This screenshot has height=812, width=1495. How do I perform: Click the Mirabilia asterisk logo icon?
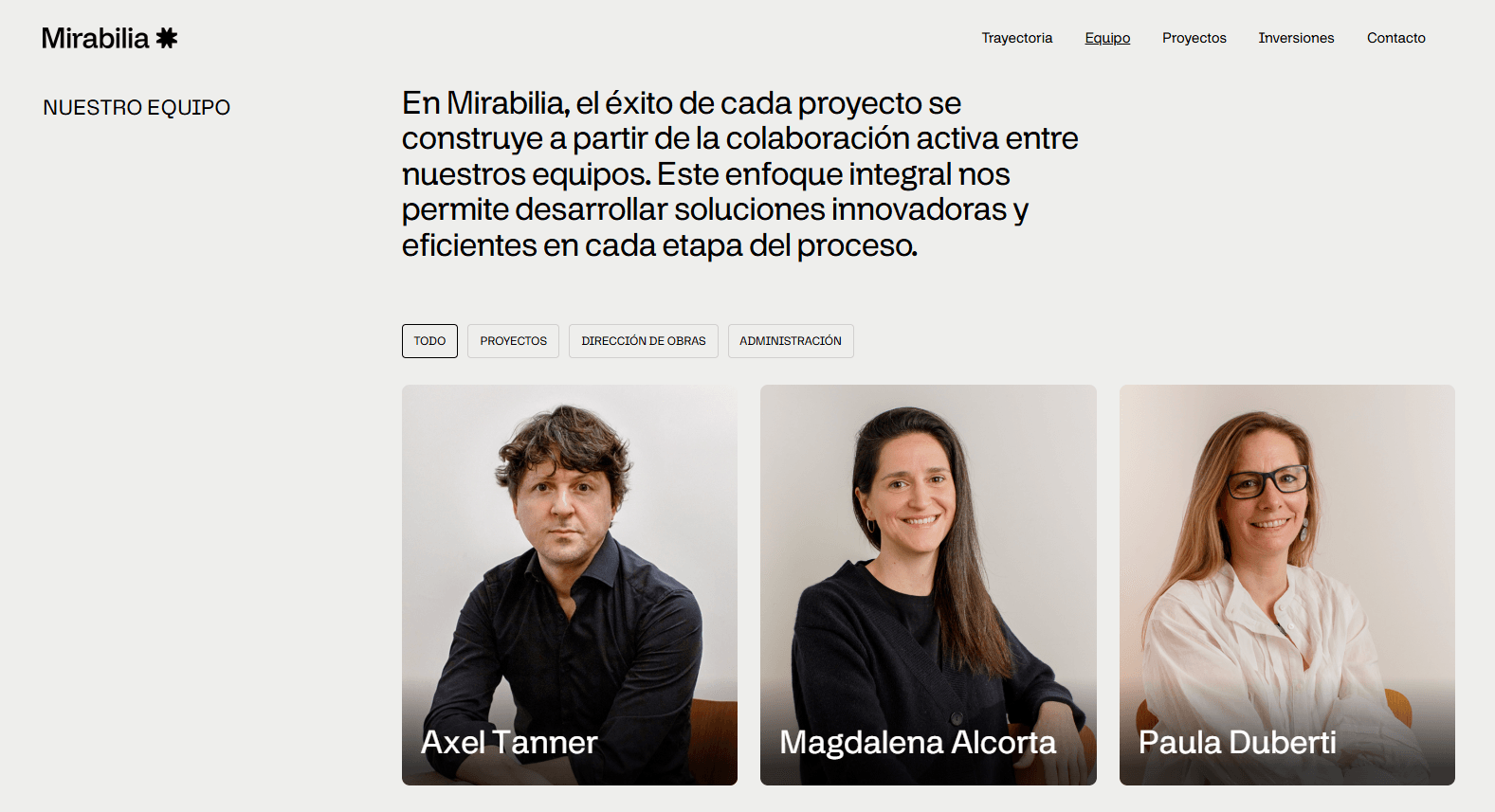pos(167,38)
